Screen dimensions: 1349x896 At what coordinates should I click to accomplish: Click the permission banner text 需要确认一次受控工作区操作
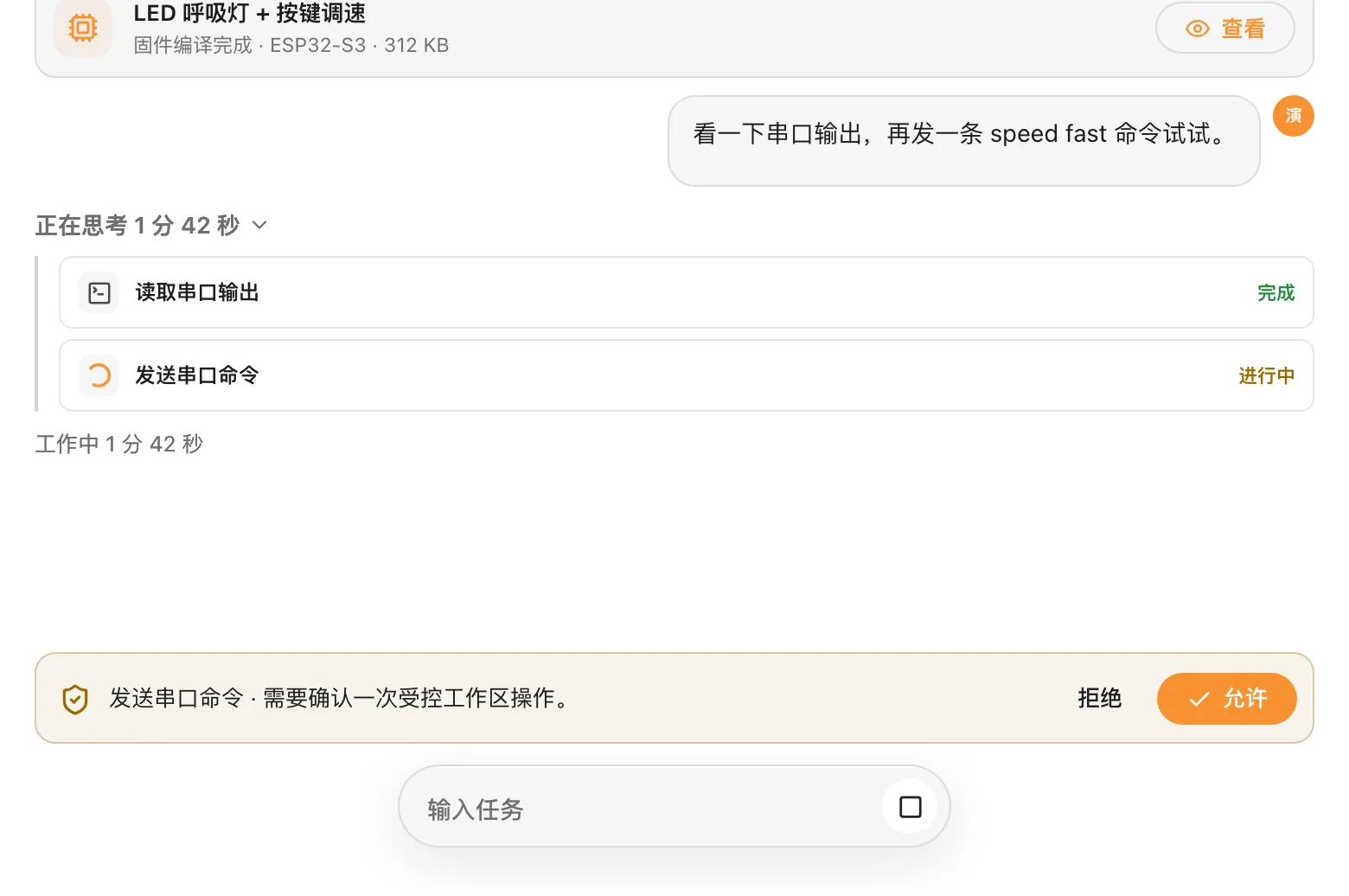(416, 698)
